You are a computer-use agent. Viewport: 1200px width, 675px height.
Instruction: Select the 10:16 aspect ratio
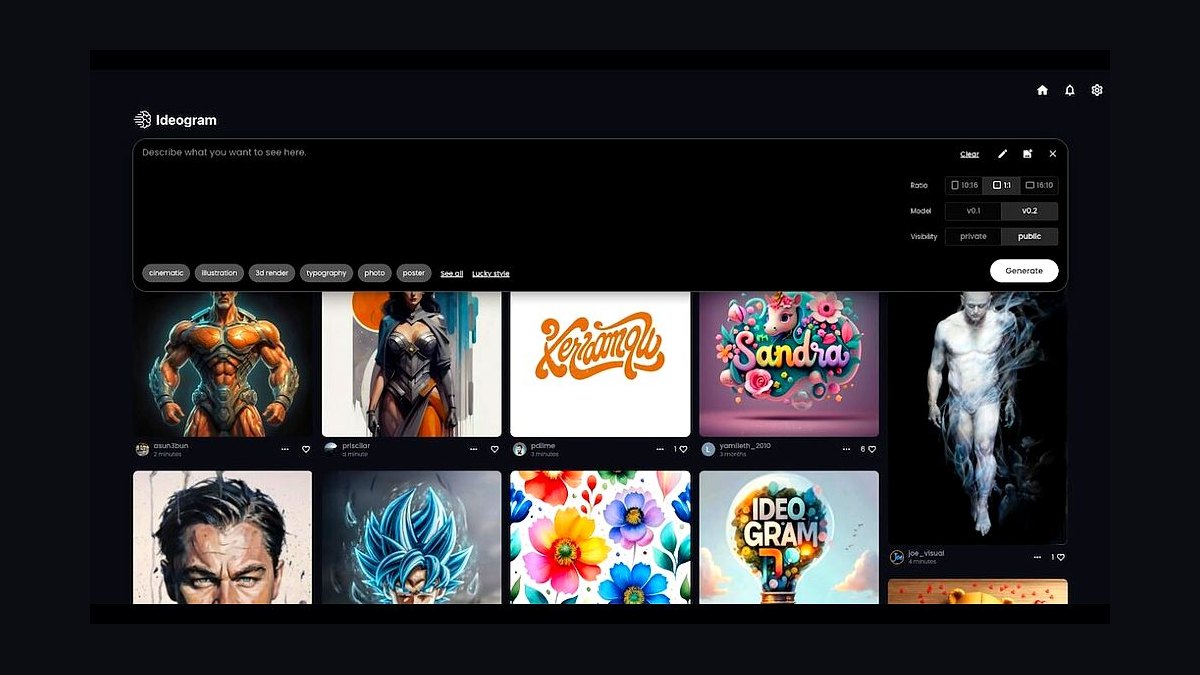pos(964,185)
